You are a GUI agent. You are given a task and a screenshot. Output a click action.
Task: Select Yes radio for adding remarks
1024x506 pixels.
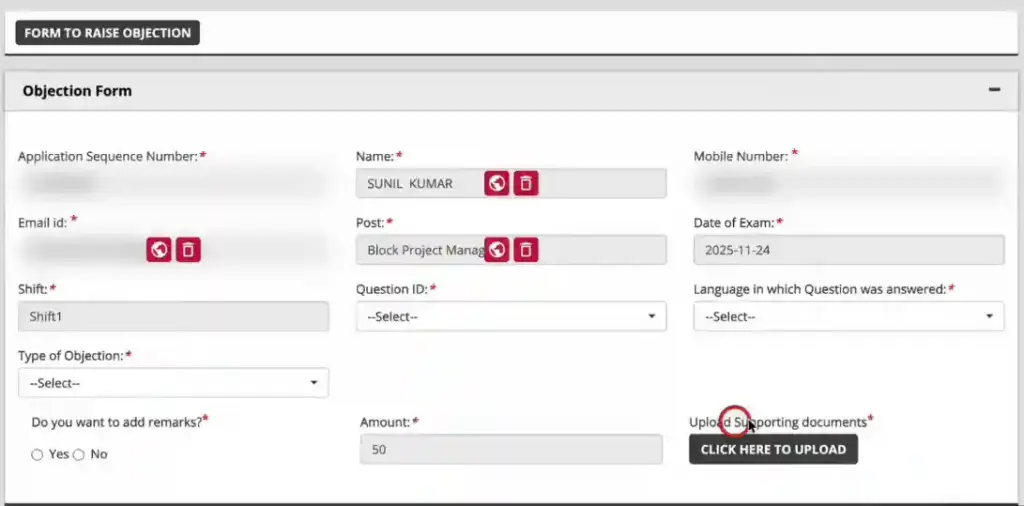click(37, 454)
